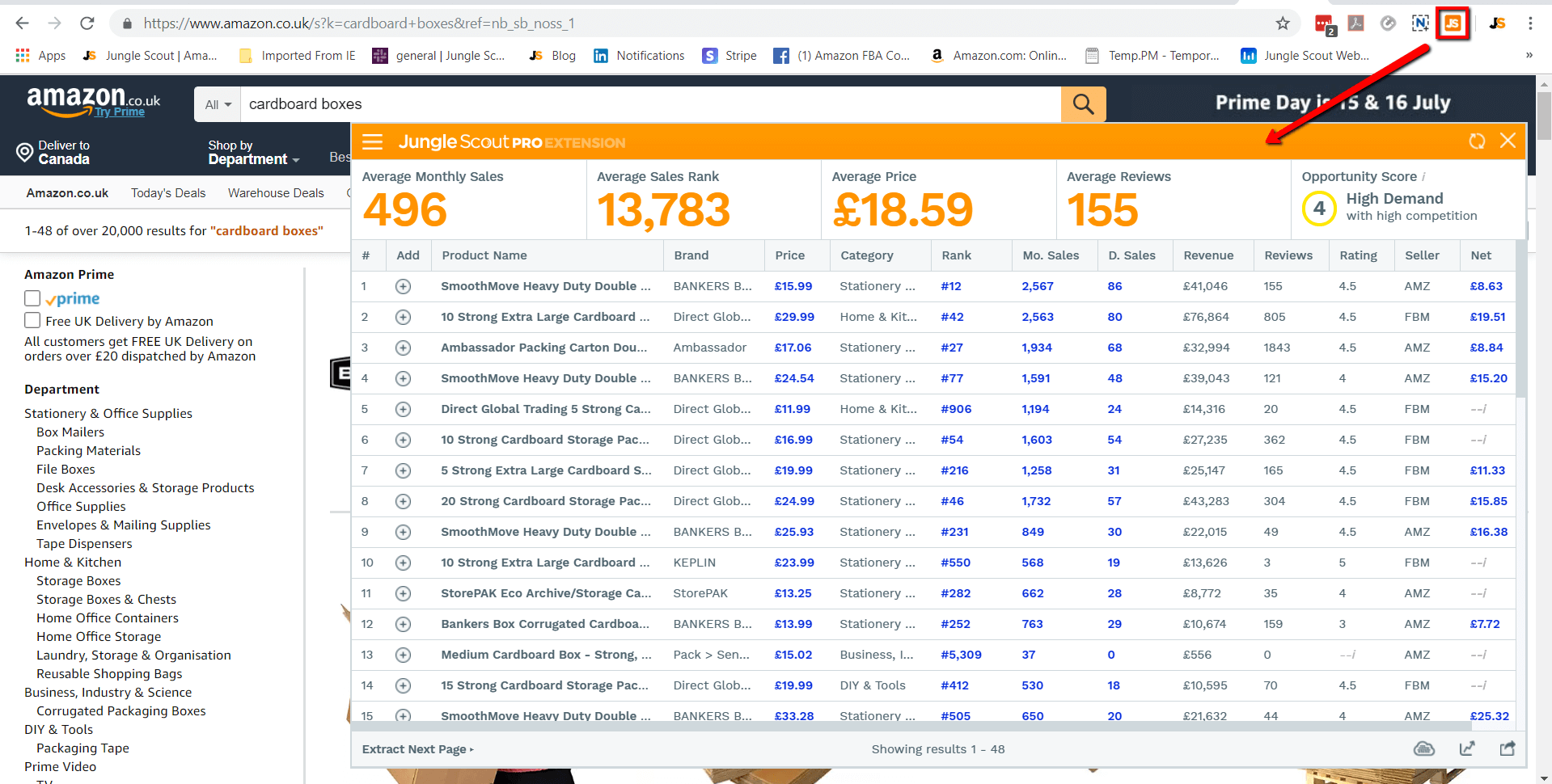Close the Jungle Scout extension panel
Screen dimensions: 1552x784
coord(1508,141)
